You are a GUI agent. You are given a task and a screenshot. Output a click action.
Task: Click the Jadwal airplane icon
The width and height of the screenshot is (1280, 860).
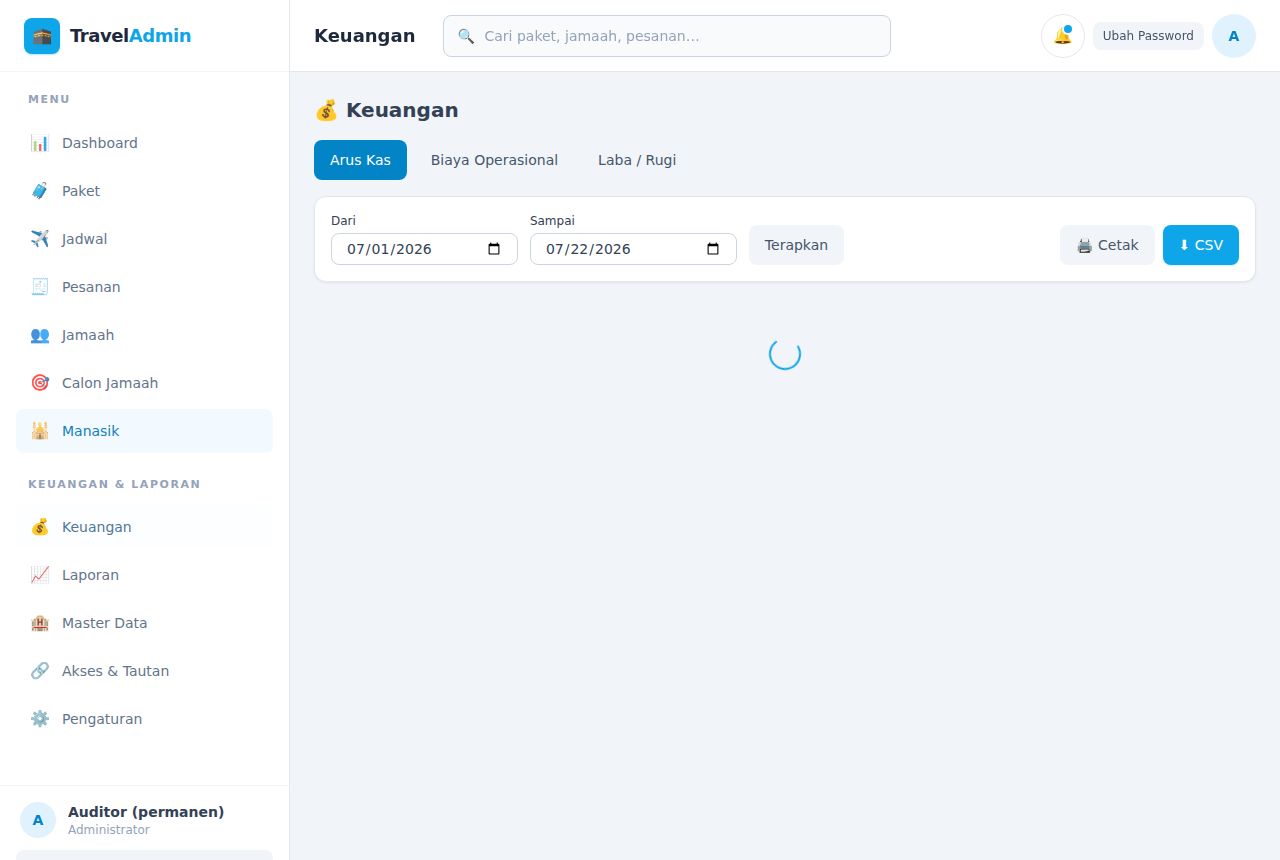pyautogui.click(x=40, y=239)
